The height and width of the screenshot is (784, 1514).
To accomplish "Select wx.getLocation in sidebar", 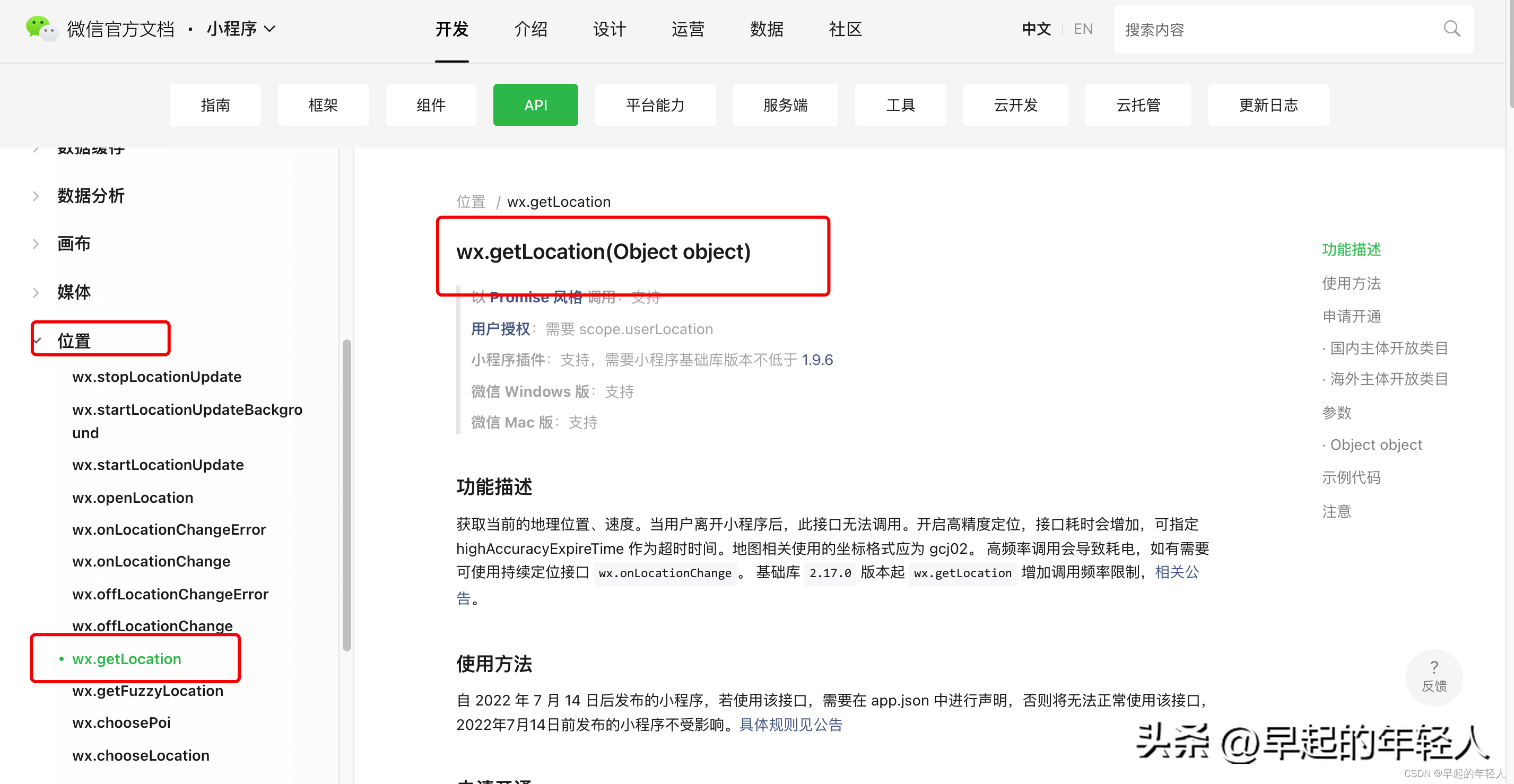I will point(126,658).
